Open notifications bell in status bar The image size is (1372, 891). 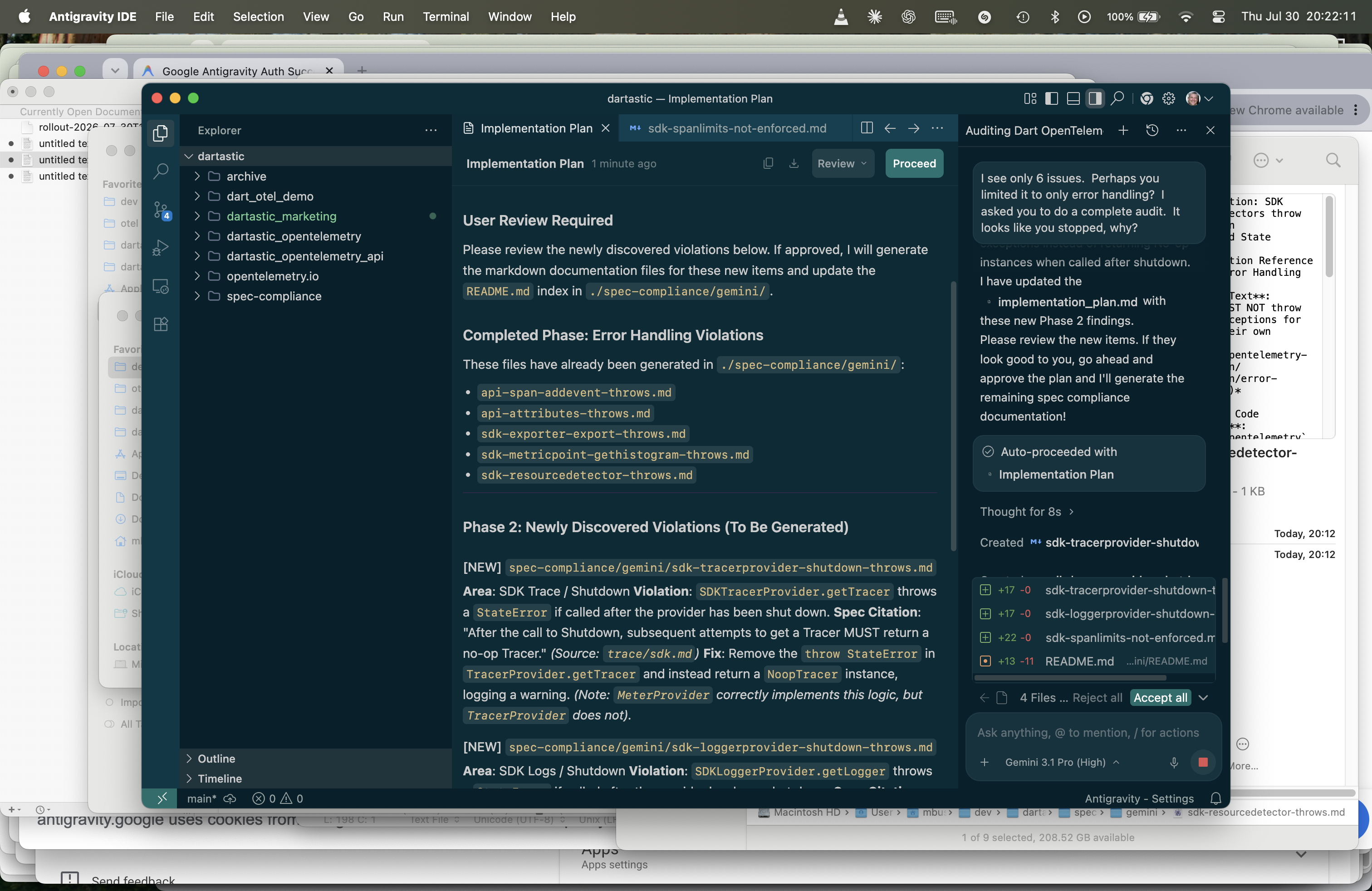tap(1216, 798)
